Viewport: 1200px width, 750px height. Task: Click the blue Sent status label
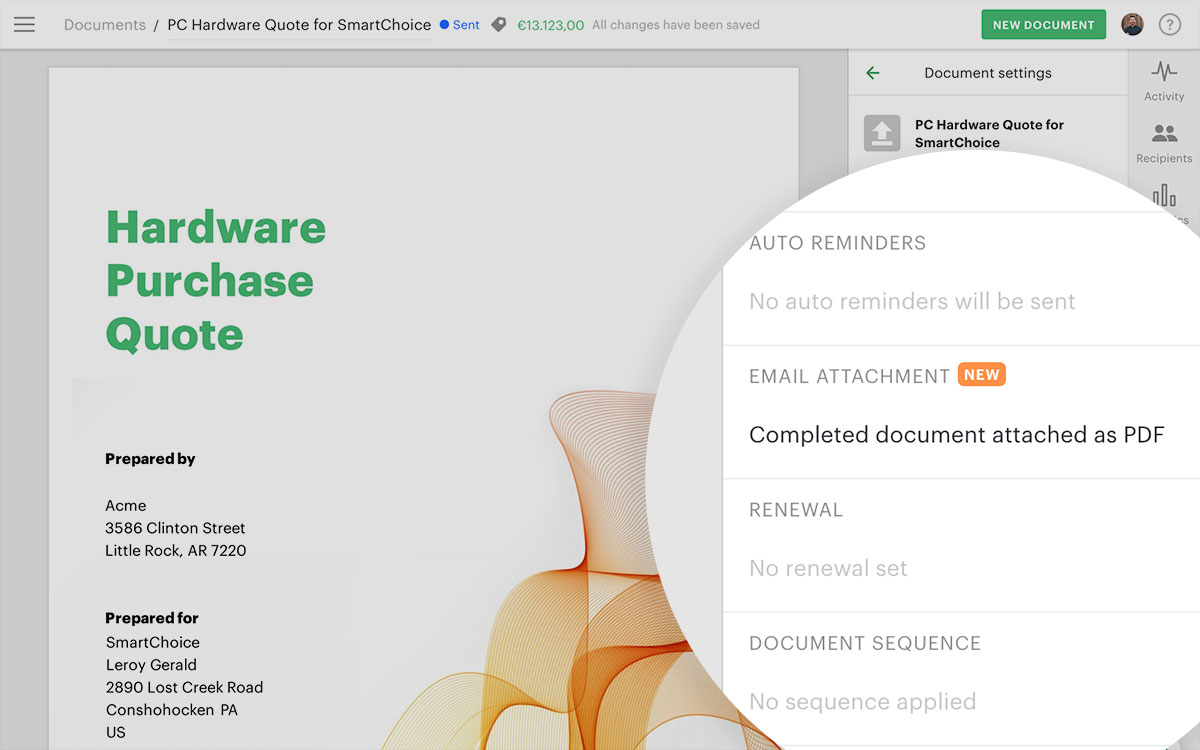coord(460,25)
